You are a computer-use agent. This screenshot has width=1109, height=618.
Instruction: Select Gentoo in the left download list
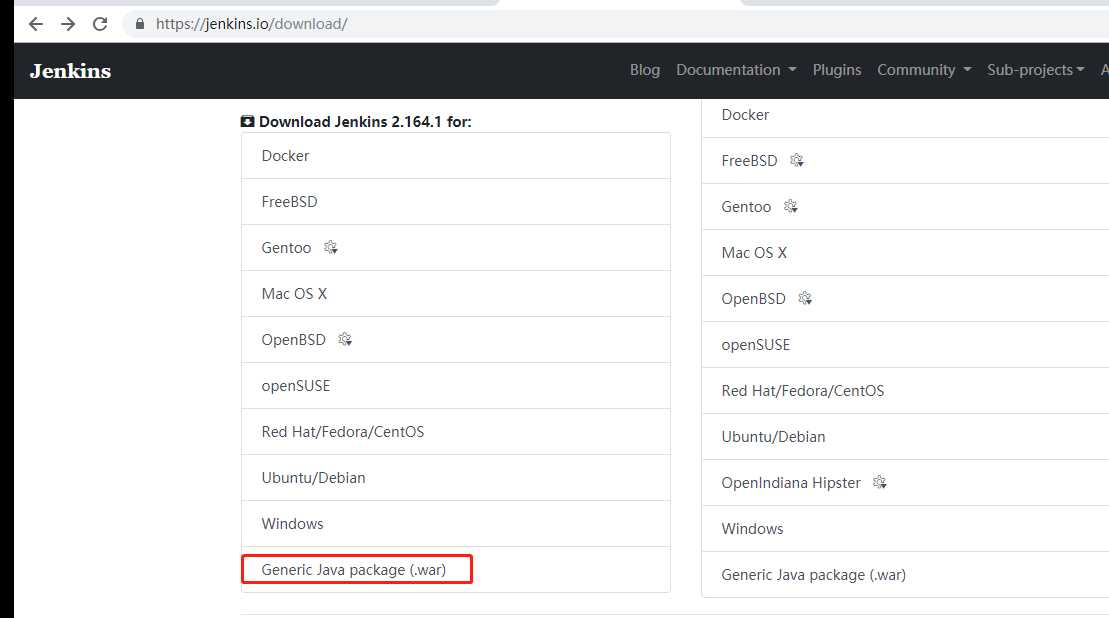(x=455, y=247)
